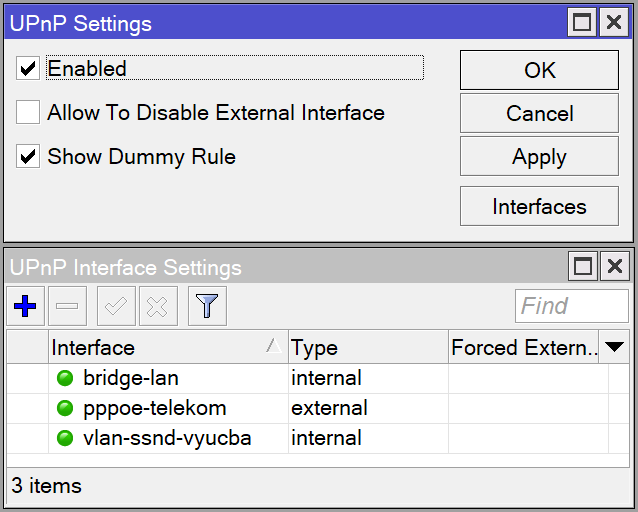The width and height of the screenshot is (638, 512).
Task: Enable Allow To Disable External Interface
Action: point(28,113)
